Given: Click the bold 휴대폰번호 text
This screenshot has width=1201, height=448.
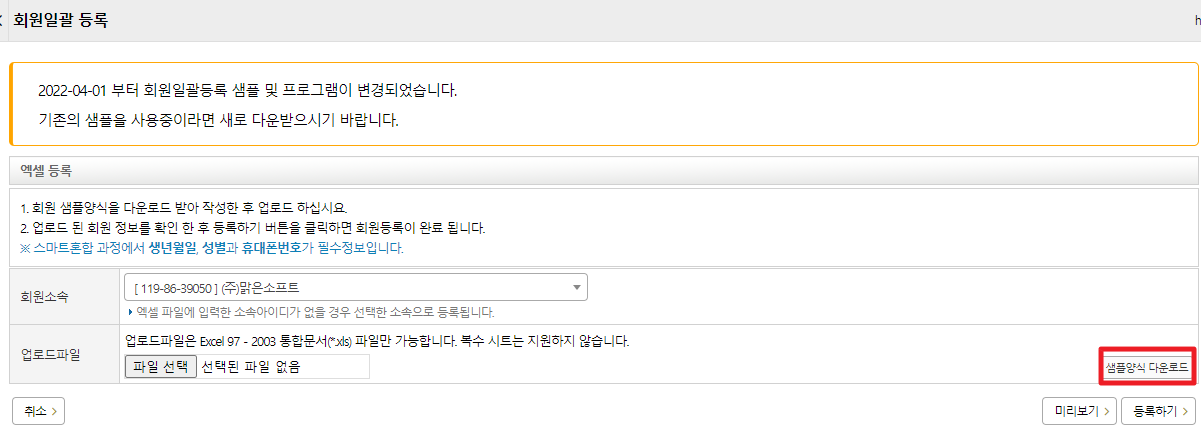Looking at the screenshot, I should (270, 248).
